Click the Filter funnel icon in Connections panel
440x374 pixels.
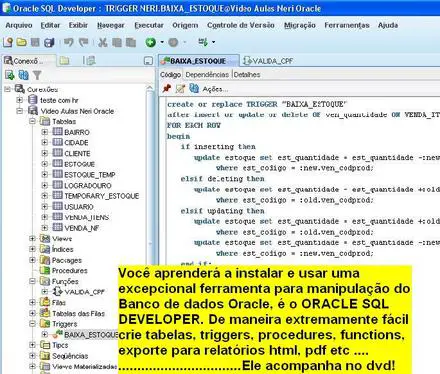click(37, 75)
